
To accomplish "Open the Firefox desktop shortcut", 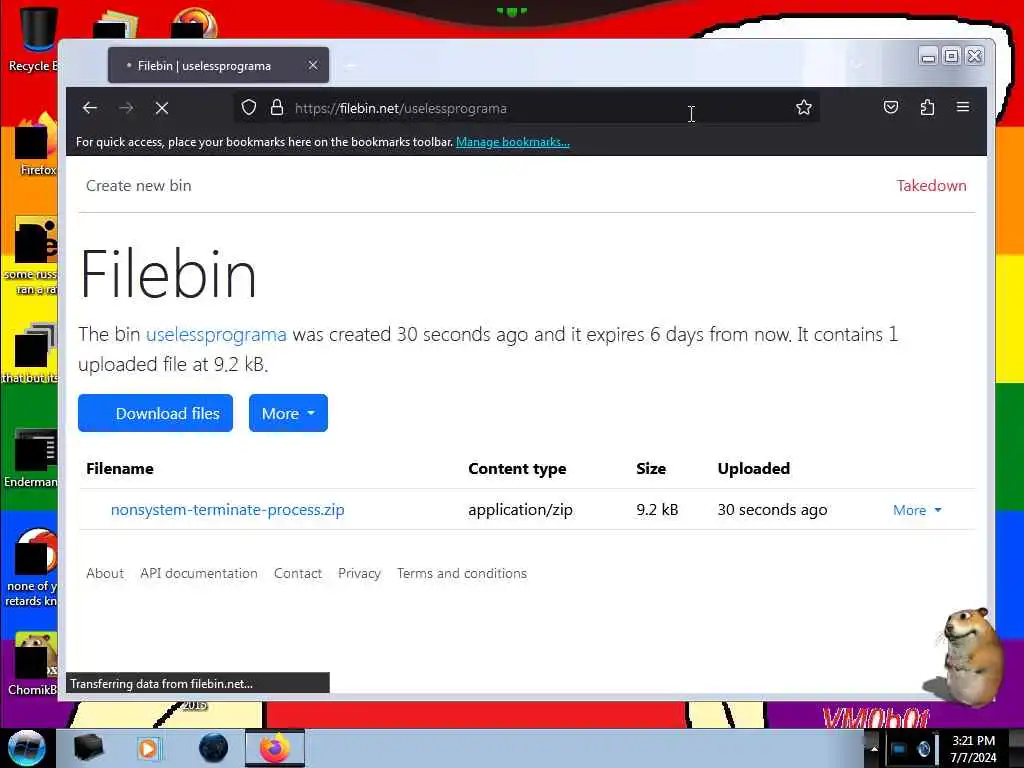I will pyautogui.click(x=34, y=144).
